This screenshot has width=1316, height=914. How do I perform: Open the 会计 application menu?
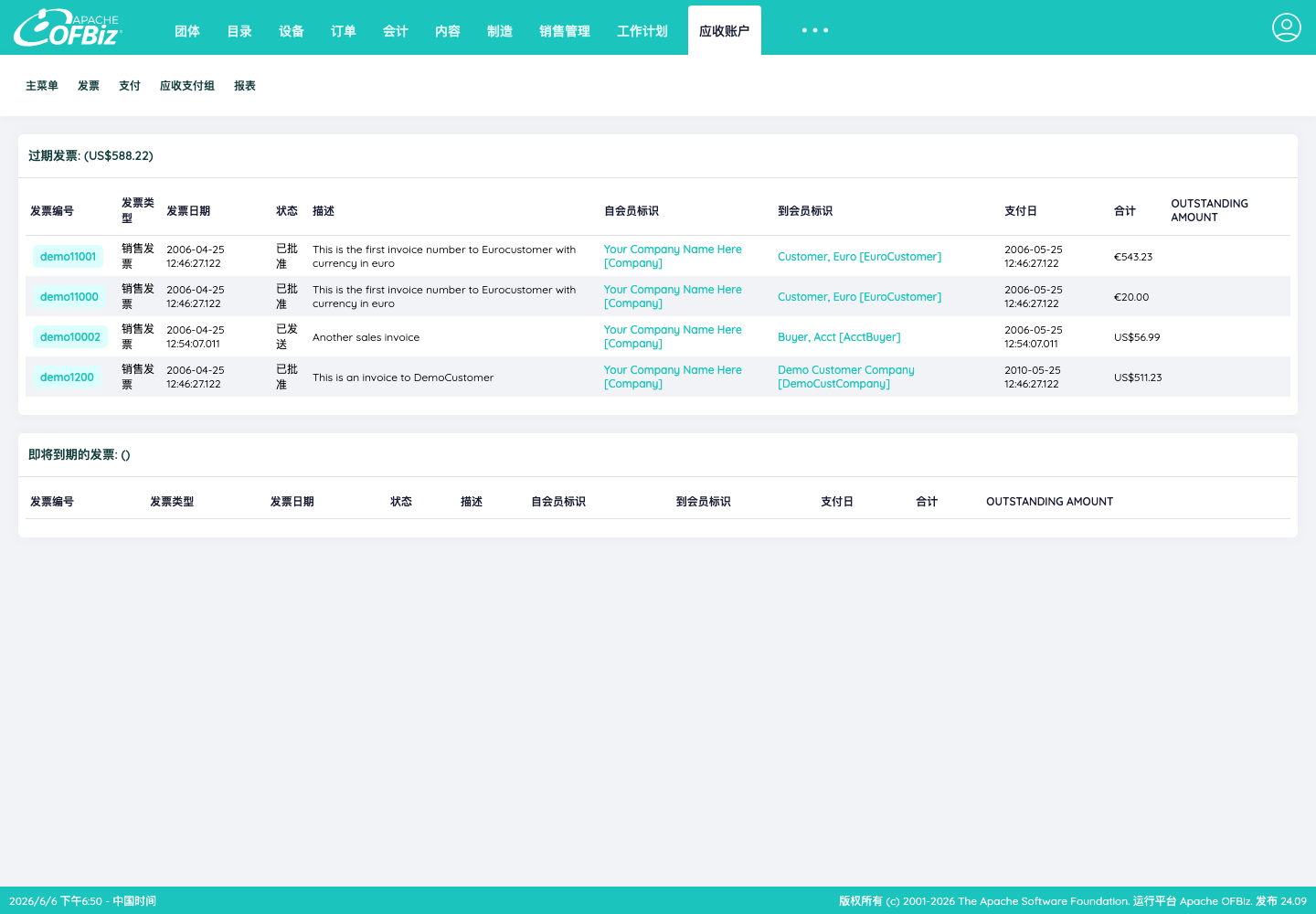point(396,31)
